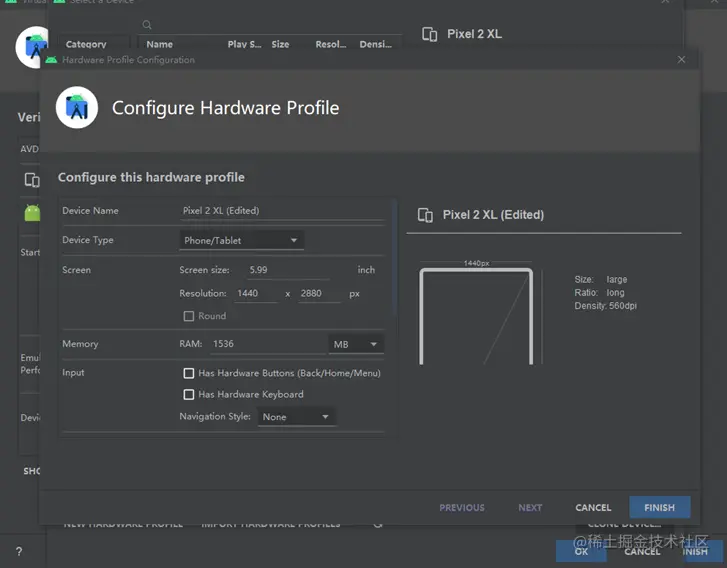727x568 pixels.
Task: Click the help question mark icon
Action: click(x=19, y=551)
